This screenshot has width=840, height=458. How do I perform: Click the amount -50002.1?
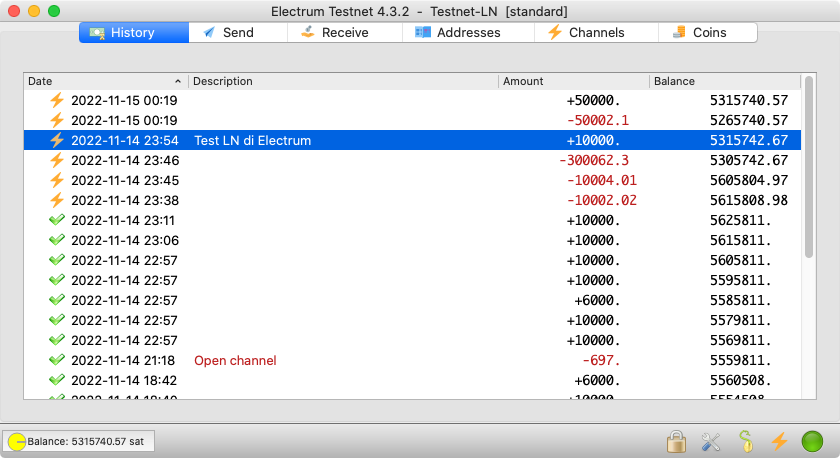pyautogui.click(x=598, y=120)
